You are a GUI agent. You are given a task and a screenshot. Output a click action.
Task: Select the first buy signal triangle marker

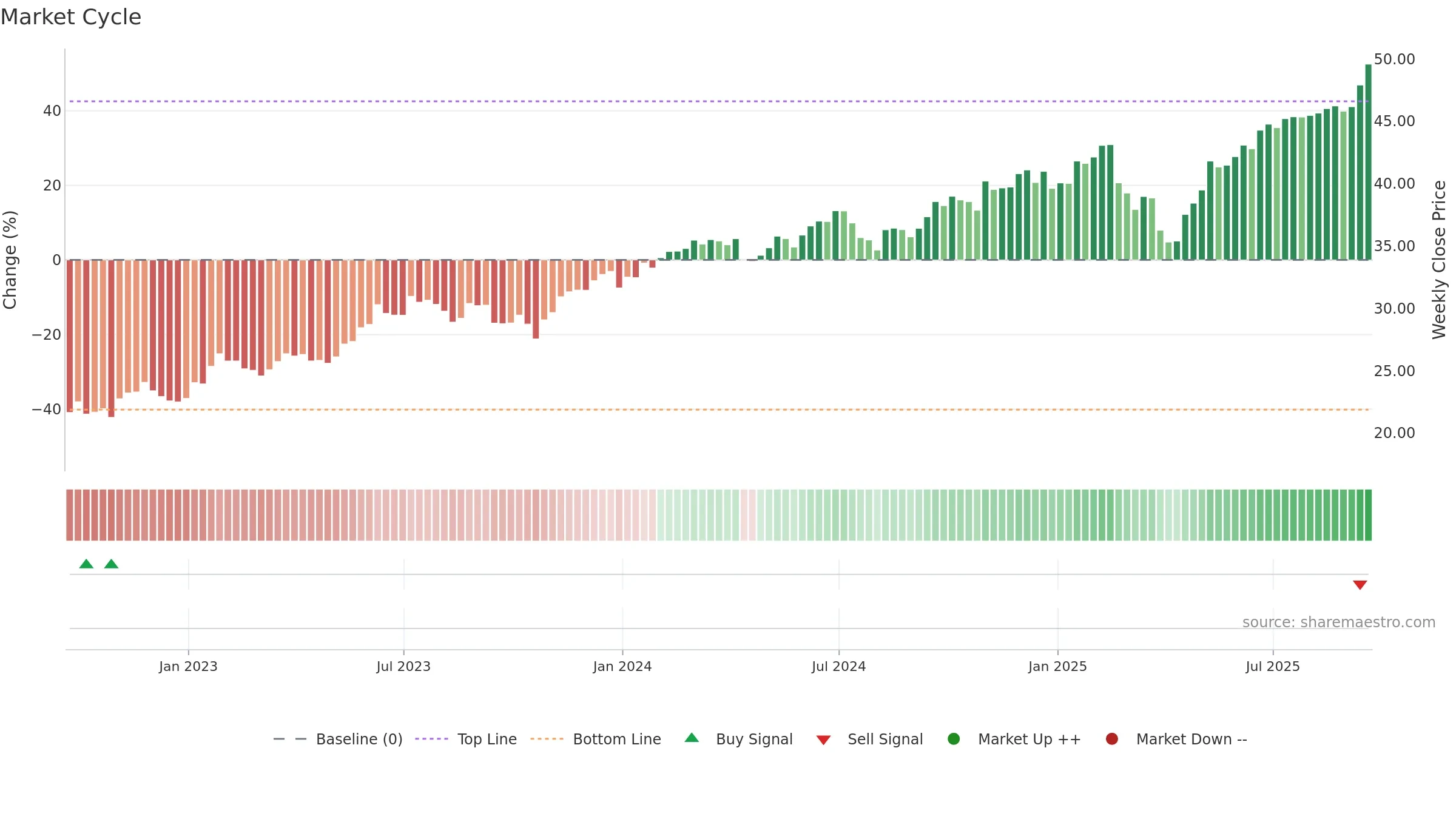pos(86,564)
